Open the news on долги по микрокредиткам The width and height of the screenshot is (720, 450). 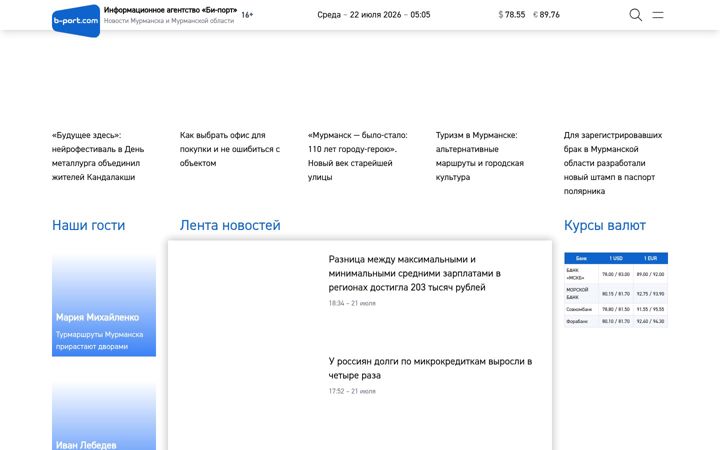(x=430, y=368)
